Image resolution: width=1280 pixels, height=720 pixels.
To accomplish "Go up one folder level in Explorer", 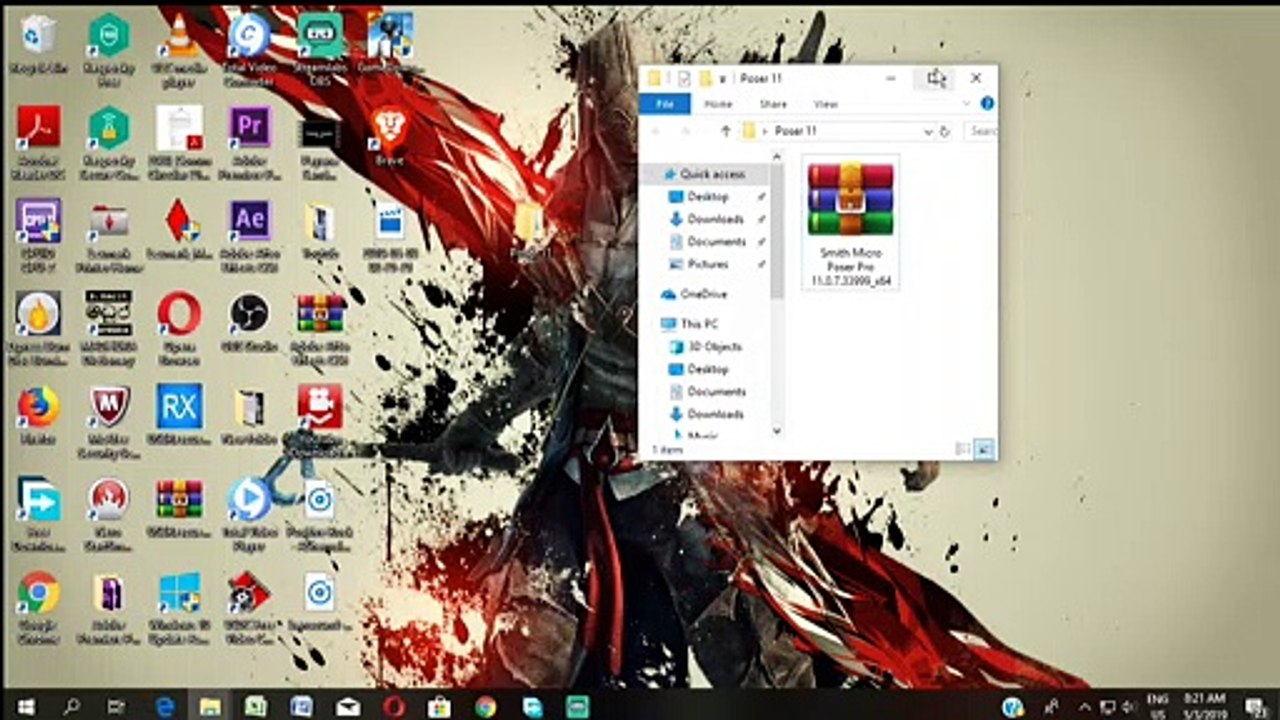I will coord(726,131).
